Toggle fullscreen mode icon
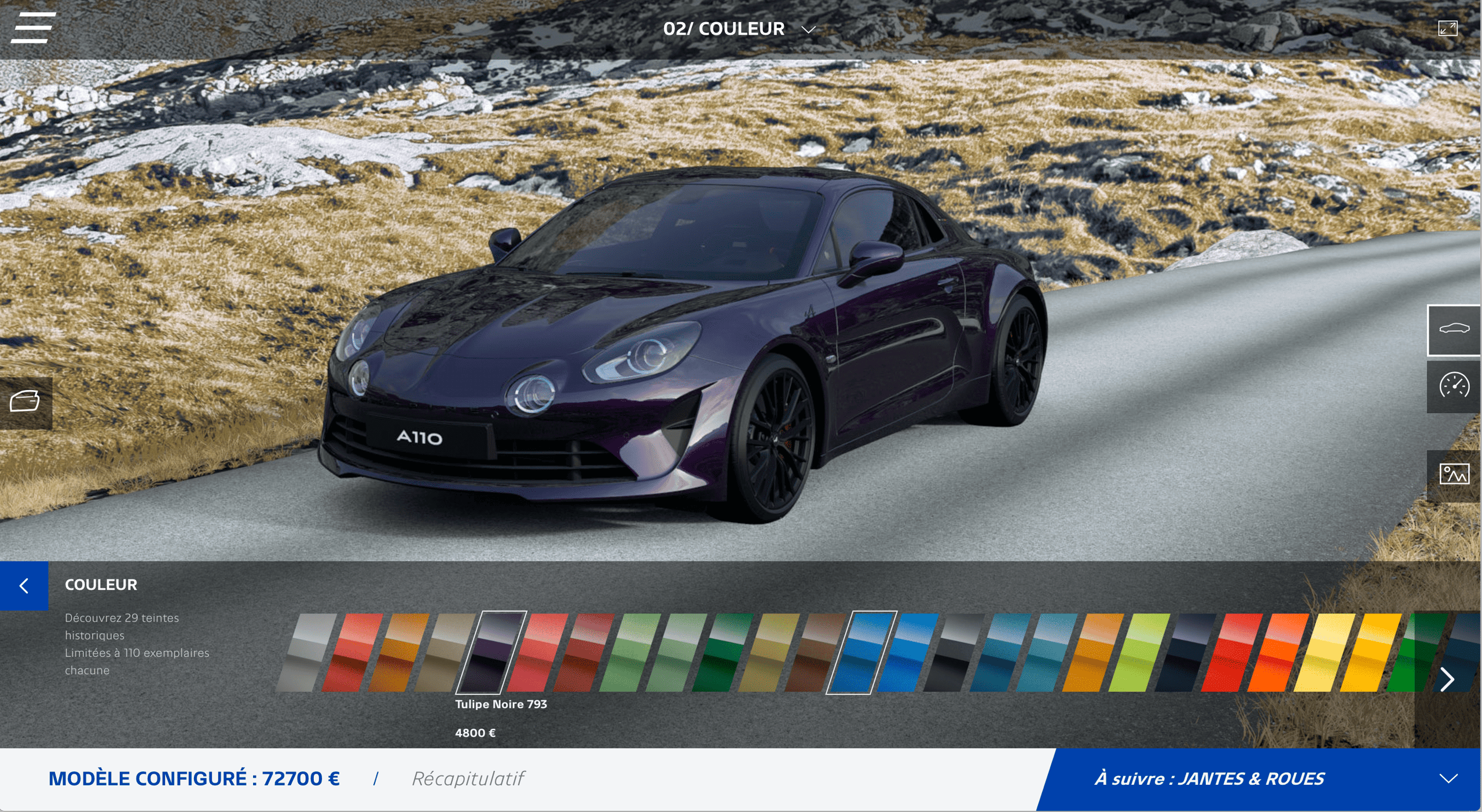 click(x=1447, y=28)
